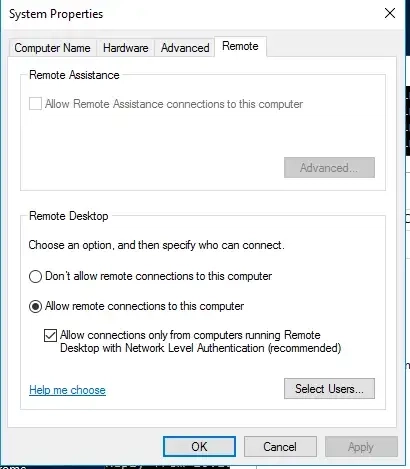Click the Remote Desktop group heading
410x469 pixels.
pyautogui.click(x=69, y=216)
